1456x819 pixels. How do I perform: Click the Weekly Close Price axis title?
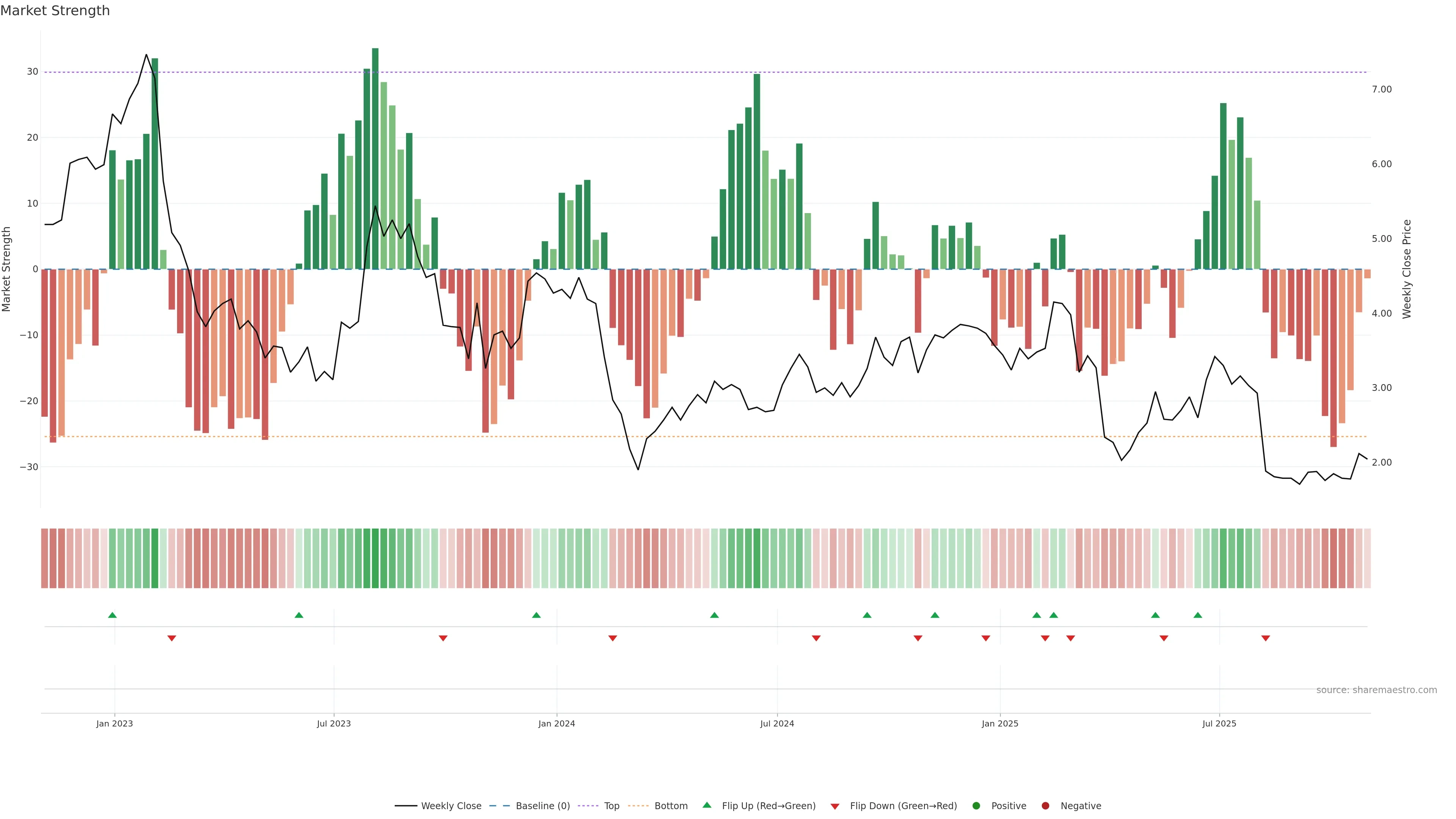click(1407, 269)
